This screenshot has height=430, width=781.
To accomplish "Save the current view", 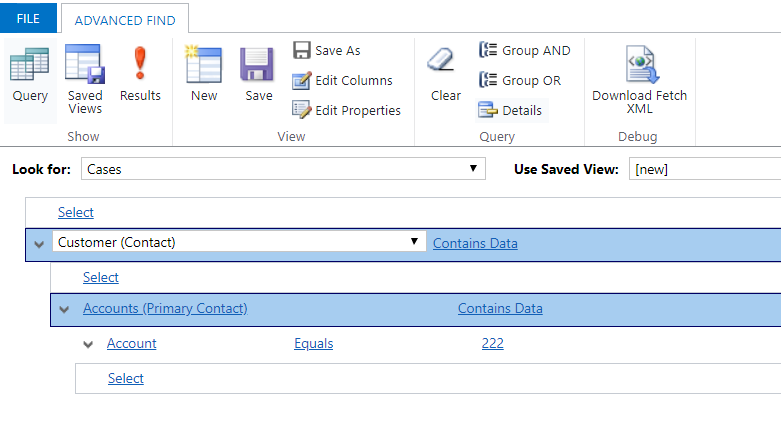I will pyautogui.click(x=258, y=75).
